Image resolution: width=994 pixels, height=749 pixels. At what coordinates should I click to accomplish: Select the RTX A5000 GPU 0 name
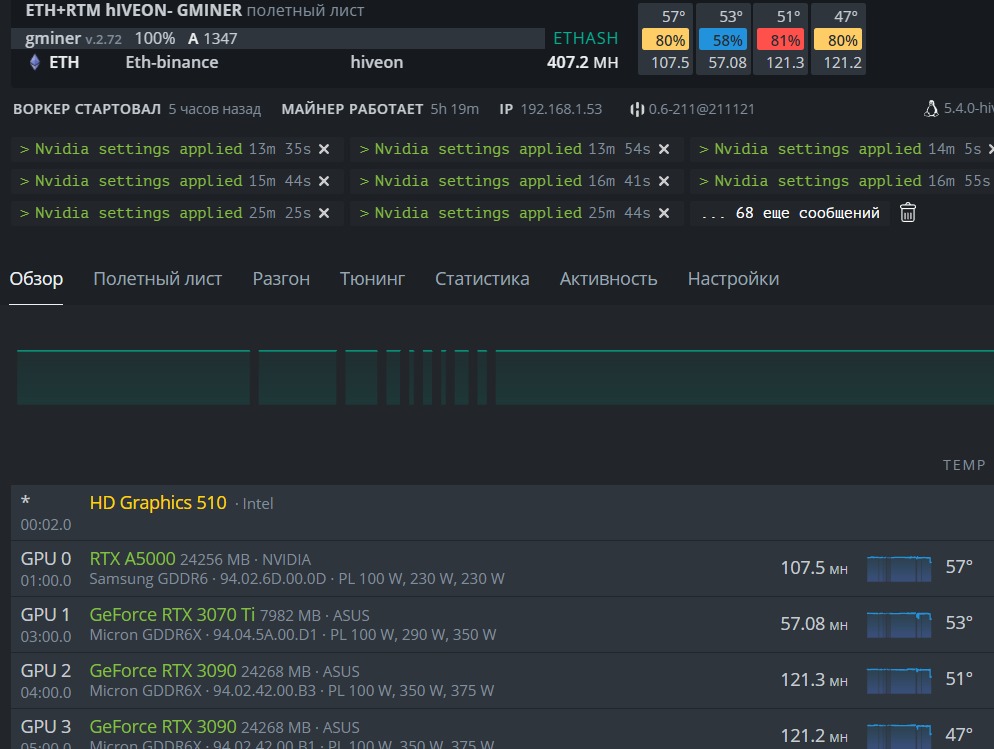click(x=132, y=559)
